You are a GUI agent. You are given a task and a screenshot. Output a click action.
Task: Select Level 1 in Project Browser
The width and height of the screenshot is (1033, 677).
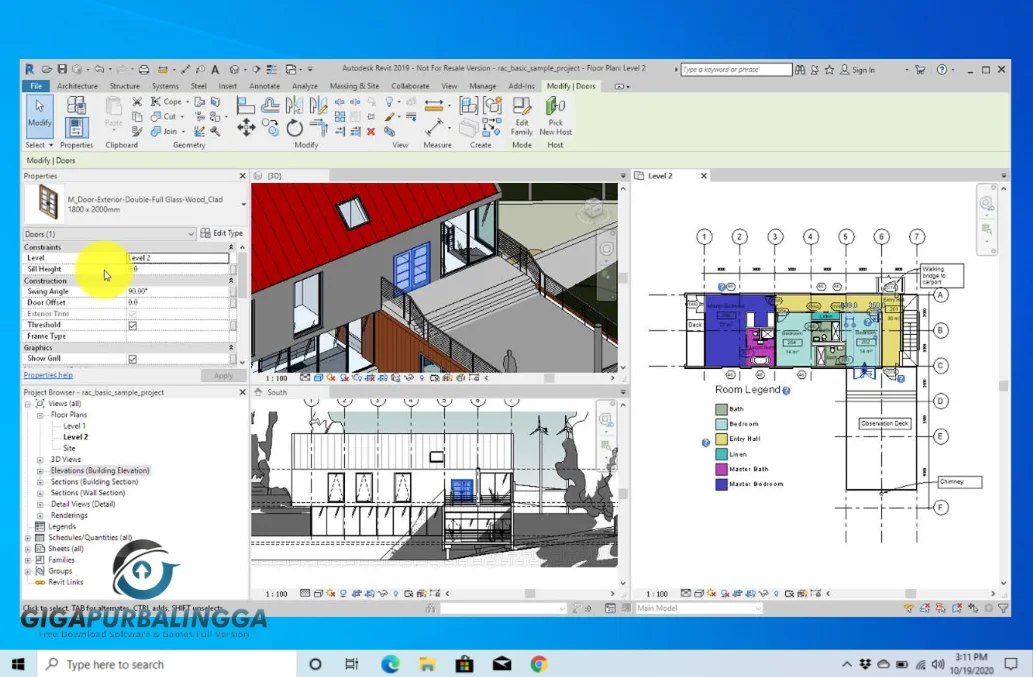tap(74, 426)
